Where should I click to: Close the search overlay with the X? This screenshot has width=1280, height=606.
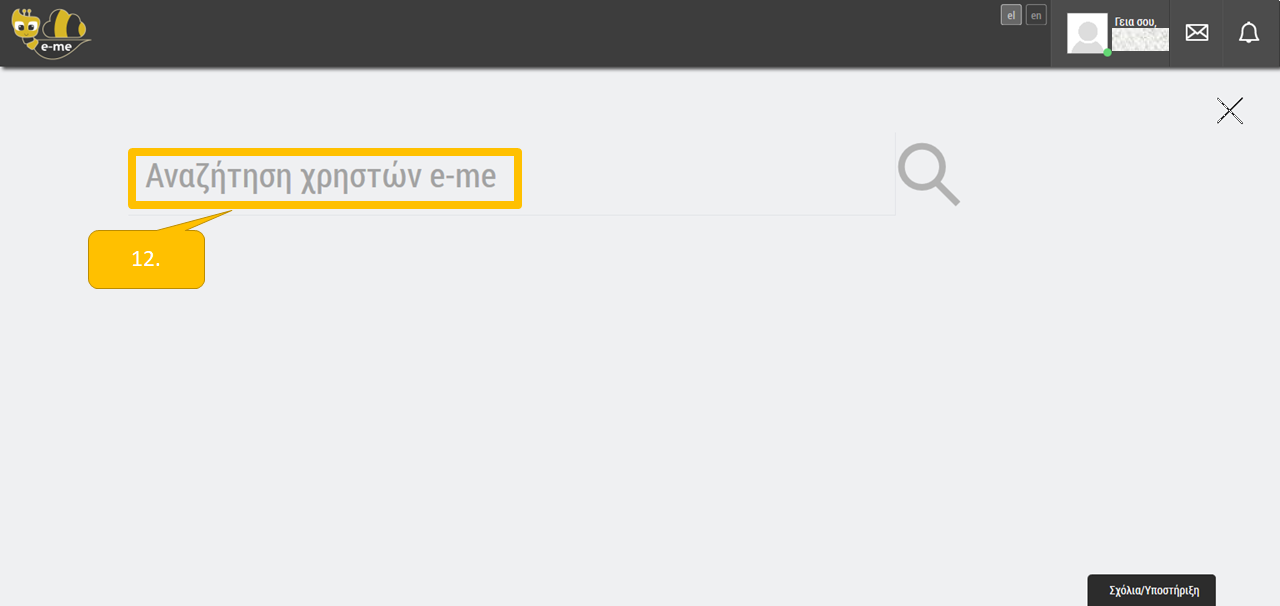pos(1229,111)
